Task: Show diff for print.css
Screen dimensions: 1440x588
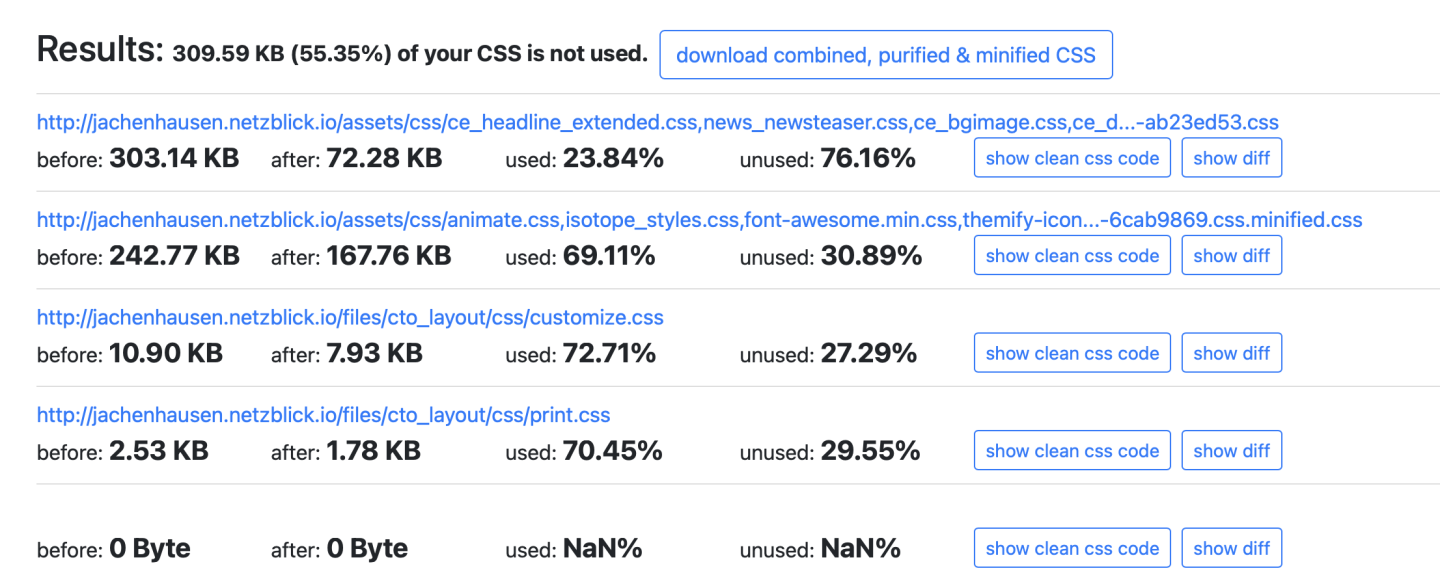Action: [x=1231, y=451]
